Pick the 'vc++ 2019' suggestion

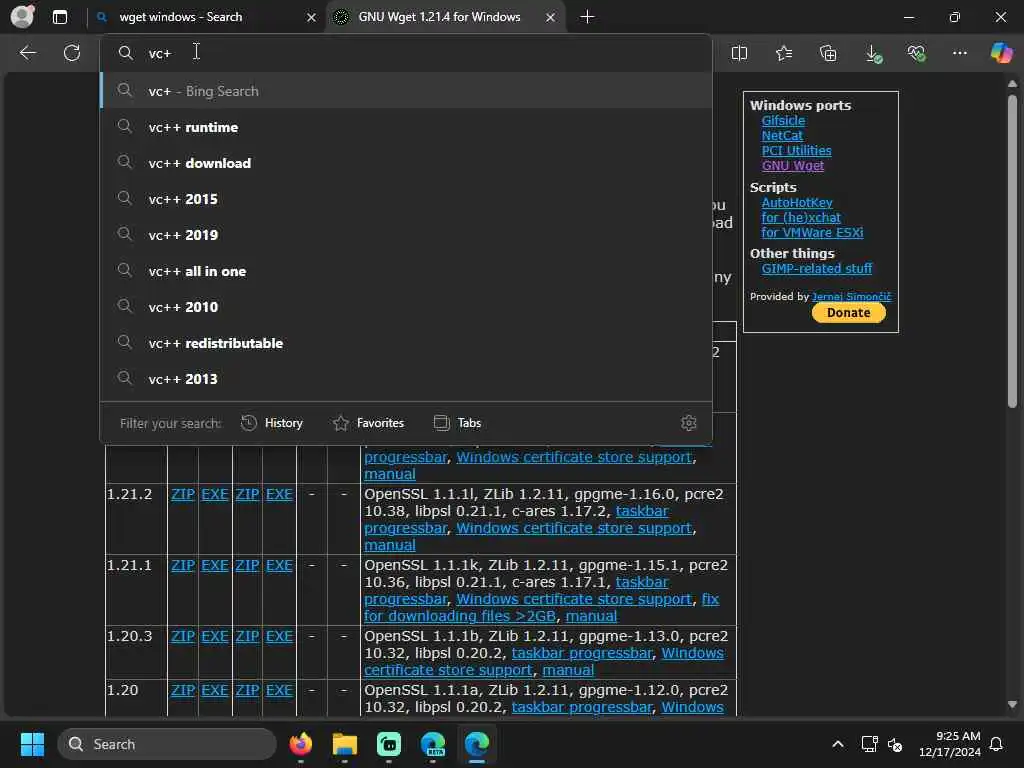coord(406,234)
